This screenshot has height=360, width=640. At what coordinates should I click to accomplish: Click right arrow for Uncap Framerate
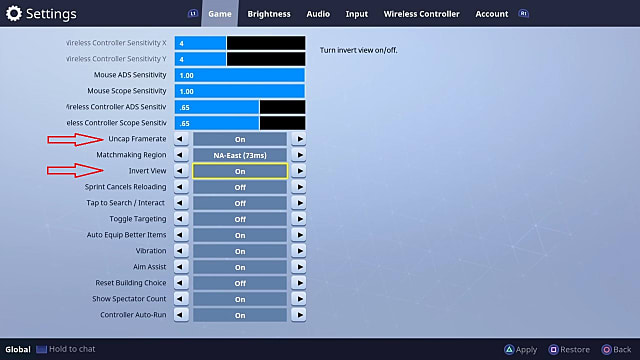[x=299, y=139]
